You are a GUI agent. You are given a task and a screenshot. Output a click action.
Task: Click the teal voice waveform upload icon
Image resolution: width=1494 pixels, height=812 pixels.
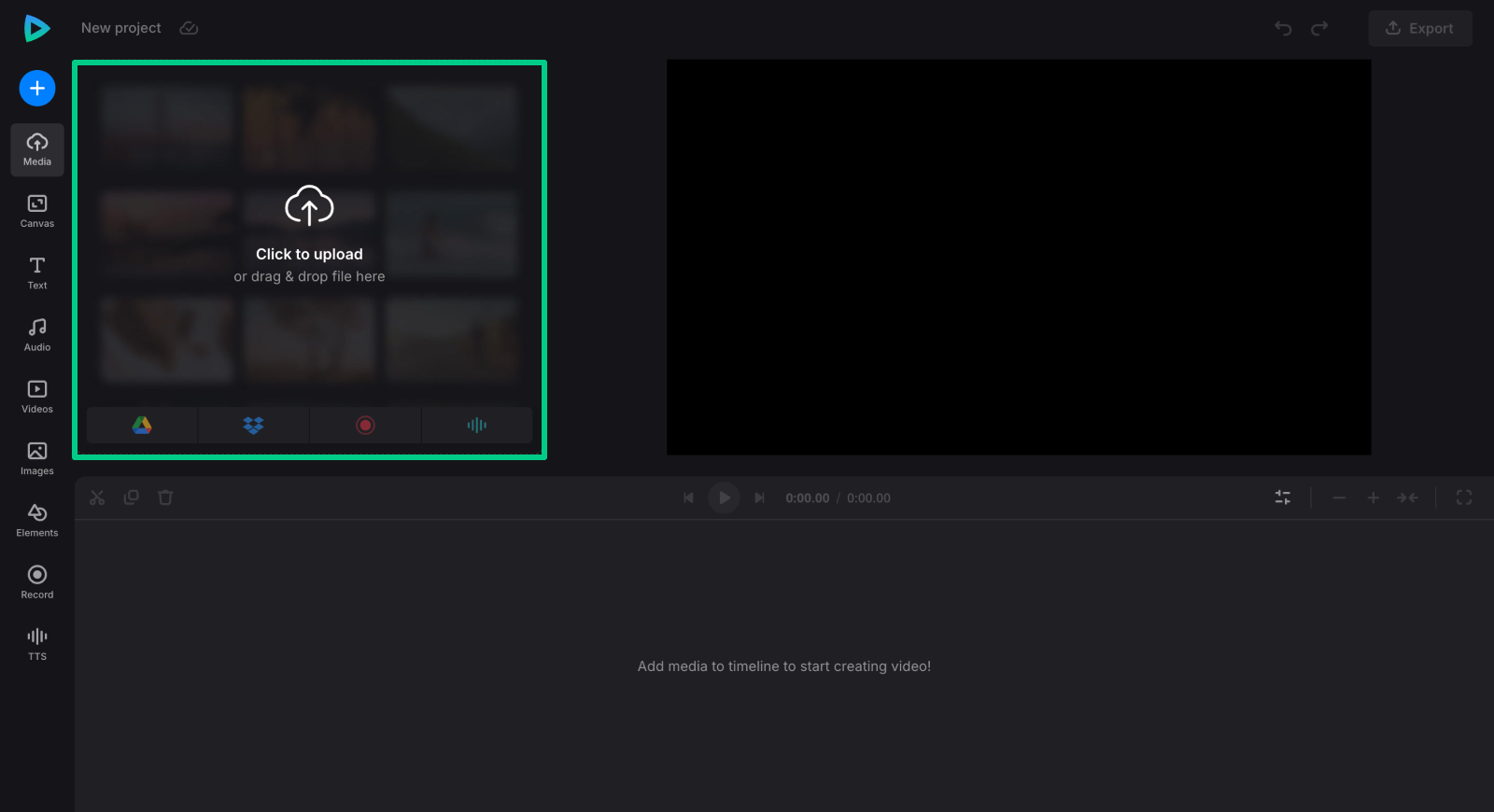pos(476,426)
